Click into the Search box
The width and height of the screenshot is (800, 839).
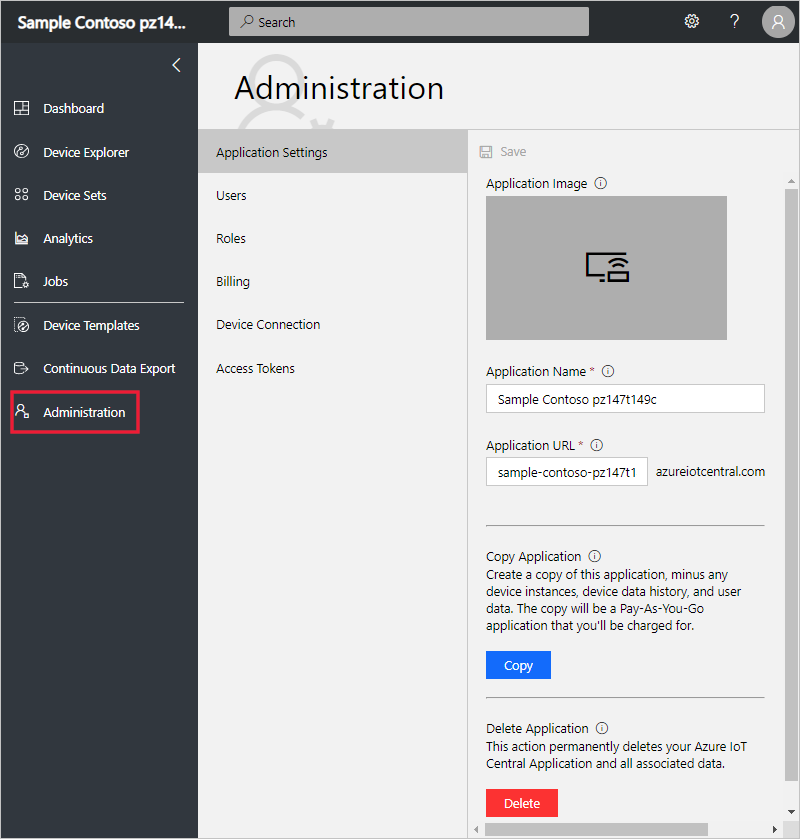(409, 21)
